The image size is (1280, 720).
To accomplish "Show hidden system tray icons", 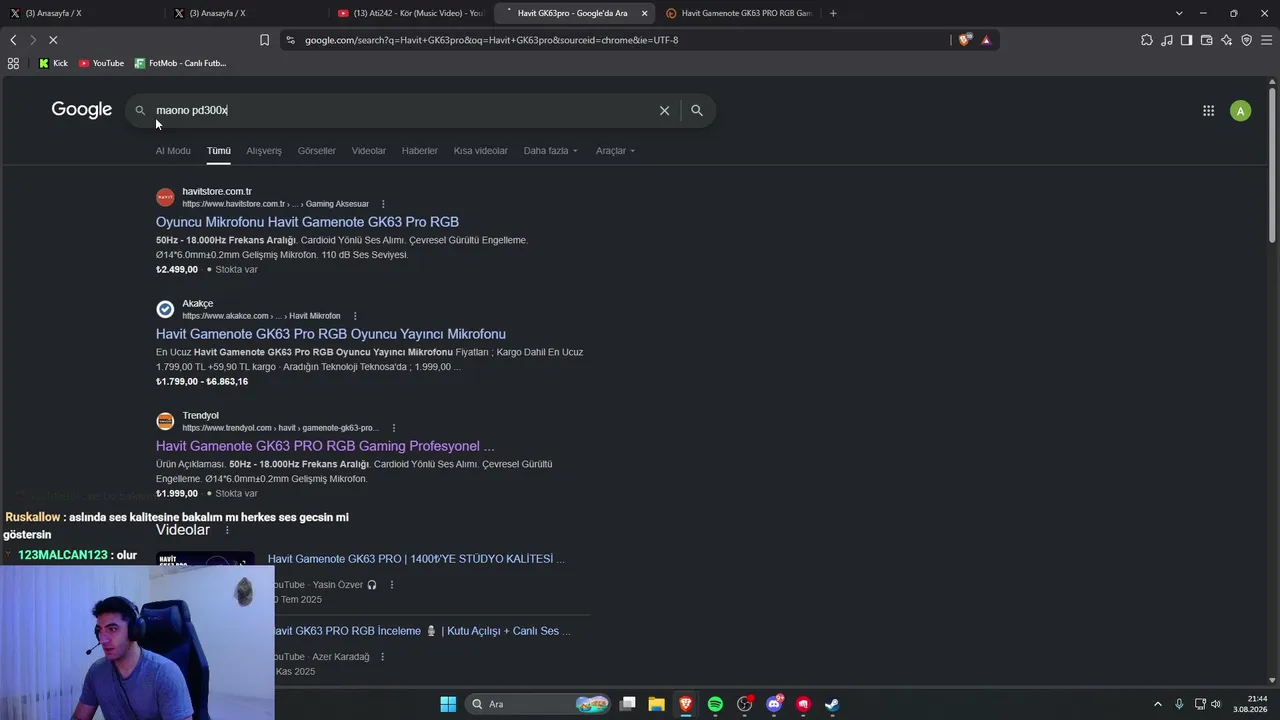I will pos(1158,704).
